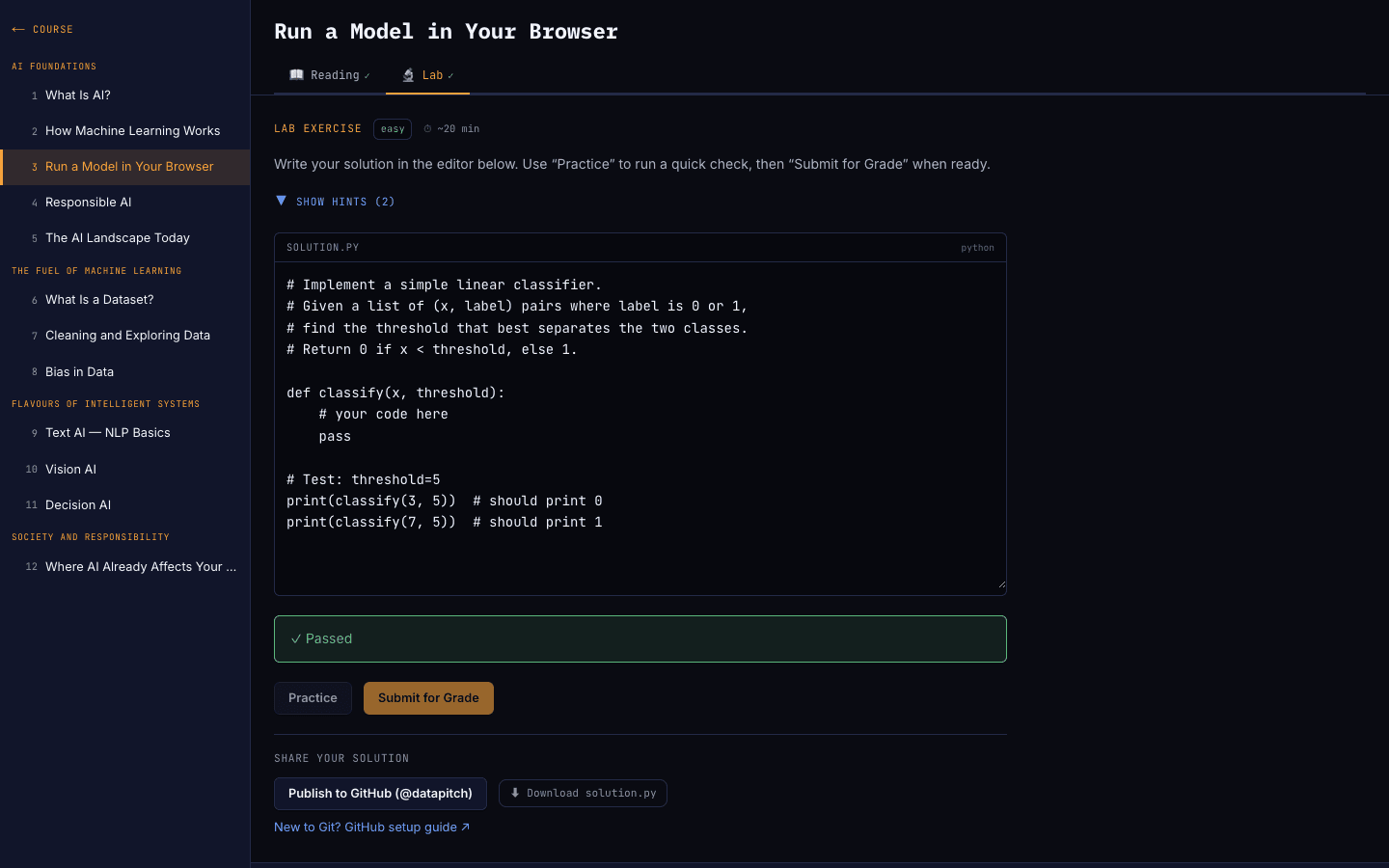Open The AI Landscape Today lesson
Screen dimensions: 1389x868
pyautogui.click(x=125, y=238)
